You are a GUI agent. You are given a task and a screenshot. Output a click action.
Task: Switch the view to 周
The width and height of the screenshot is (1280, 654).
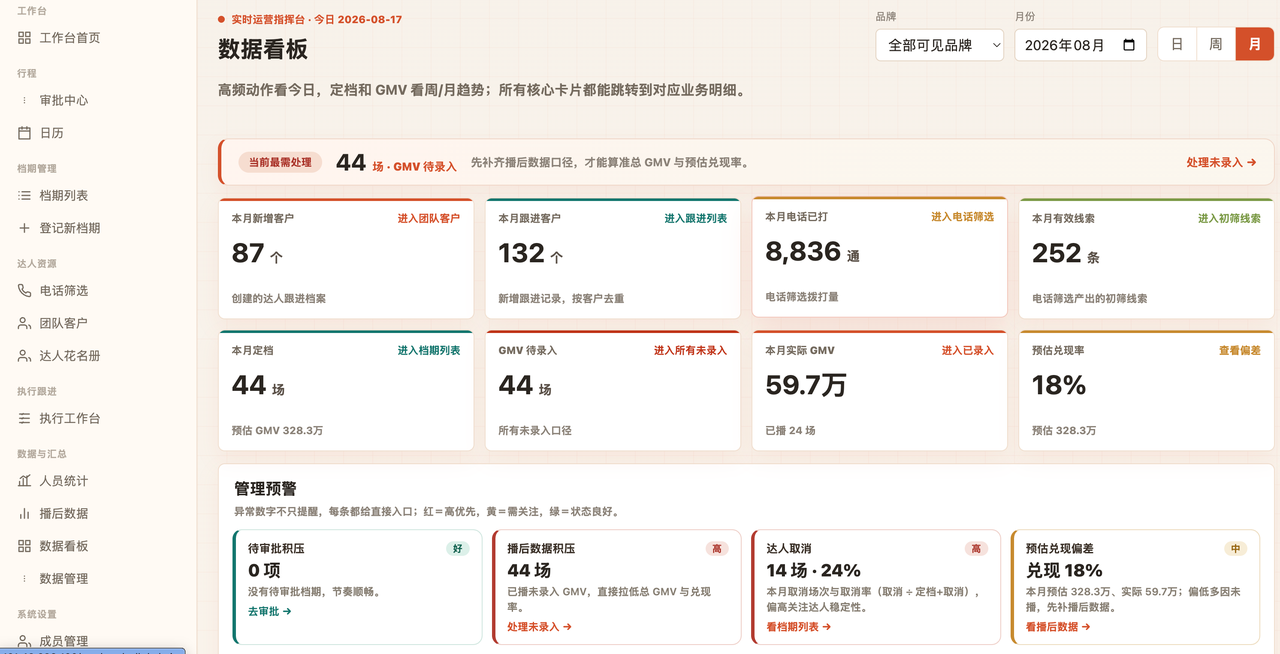click(1216, 45)
